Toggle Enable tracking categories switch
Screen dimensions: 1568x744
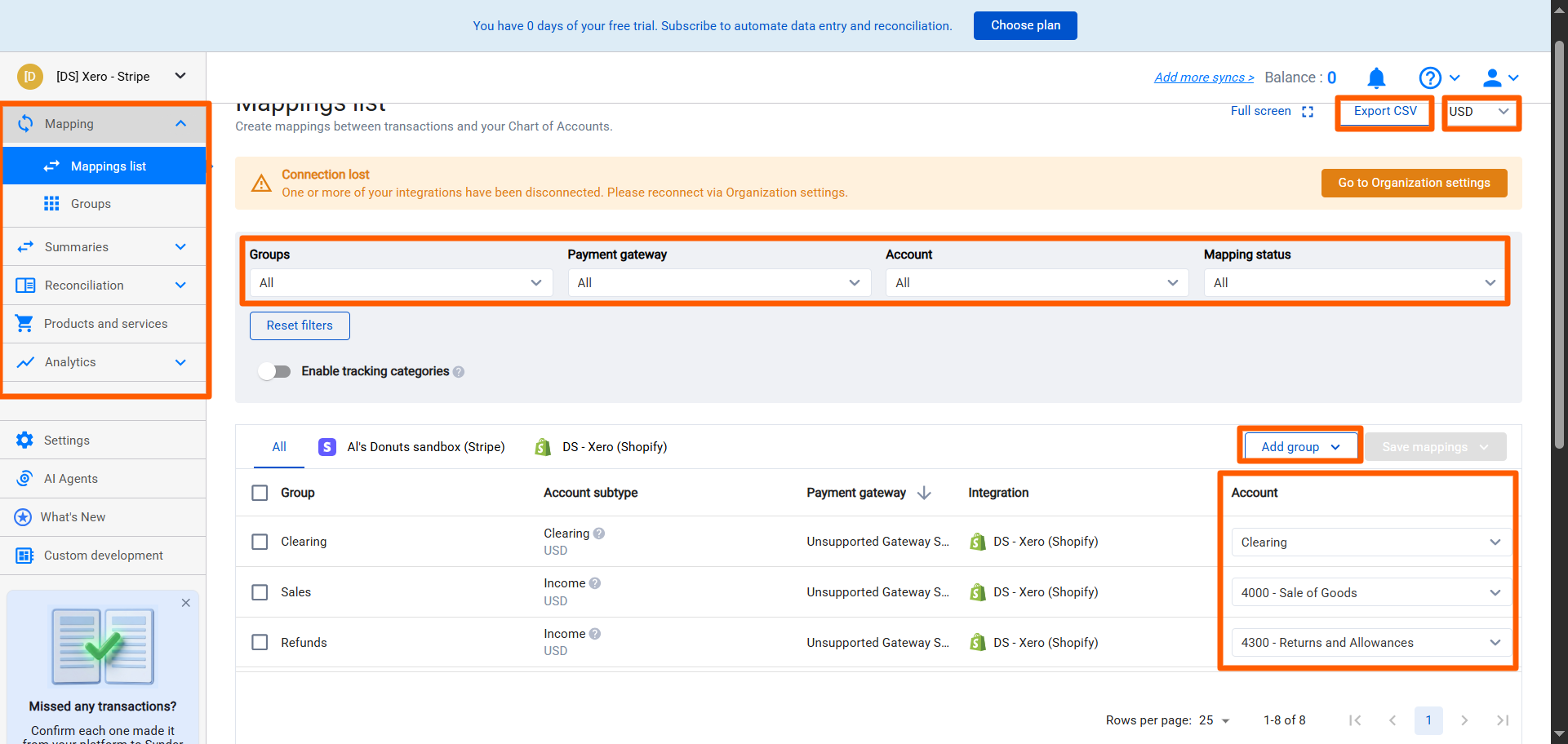[274, 371]
